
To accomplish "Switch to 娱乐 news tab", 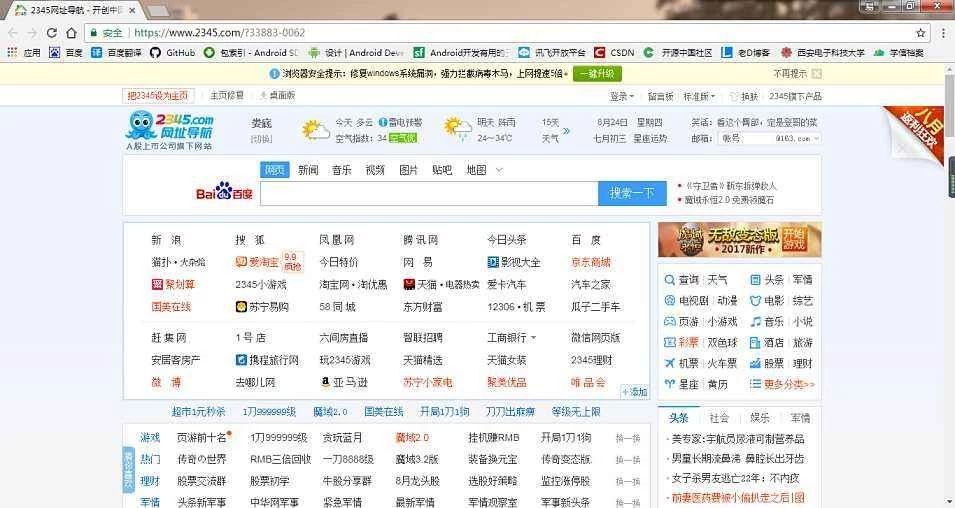I will pyautogui.click(x=759, y=418).
